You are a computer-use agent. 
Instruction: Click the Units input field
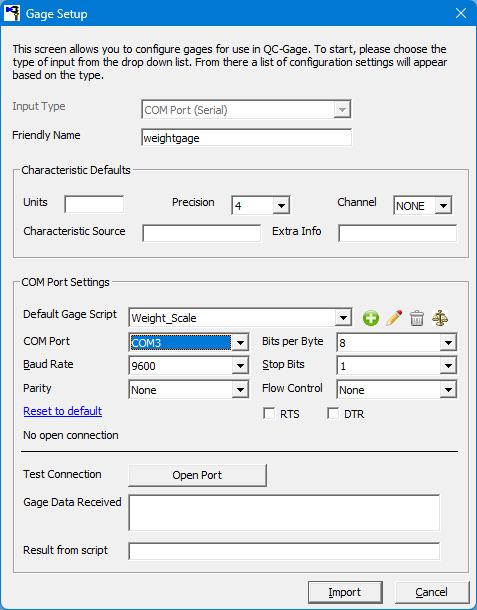coord(94,204)
